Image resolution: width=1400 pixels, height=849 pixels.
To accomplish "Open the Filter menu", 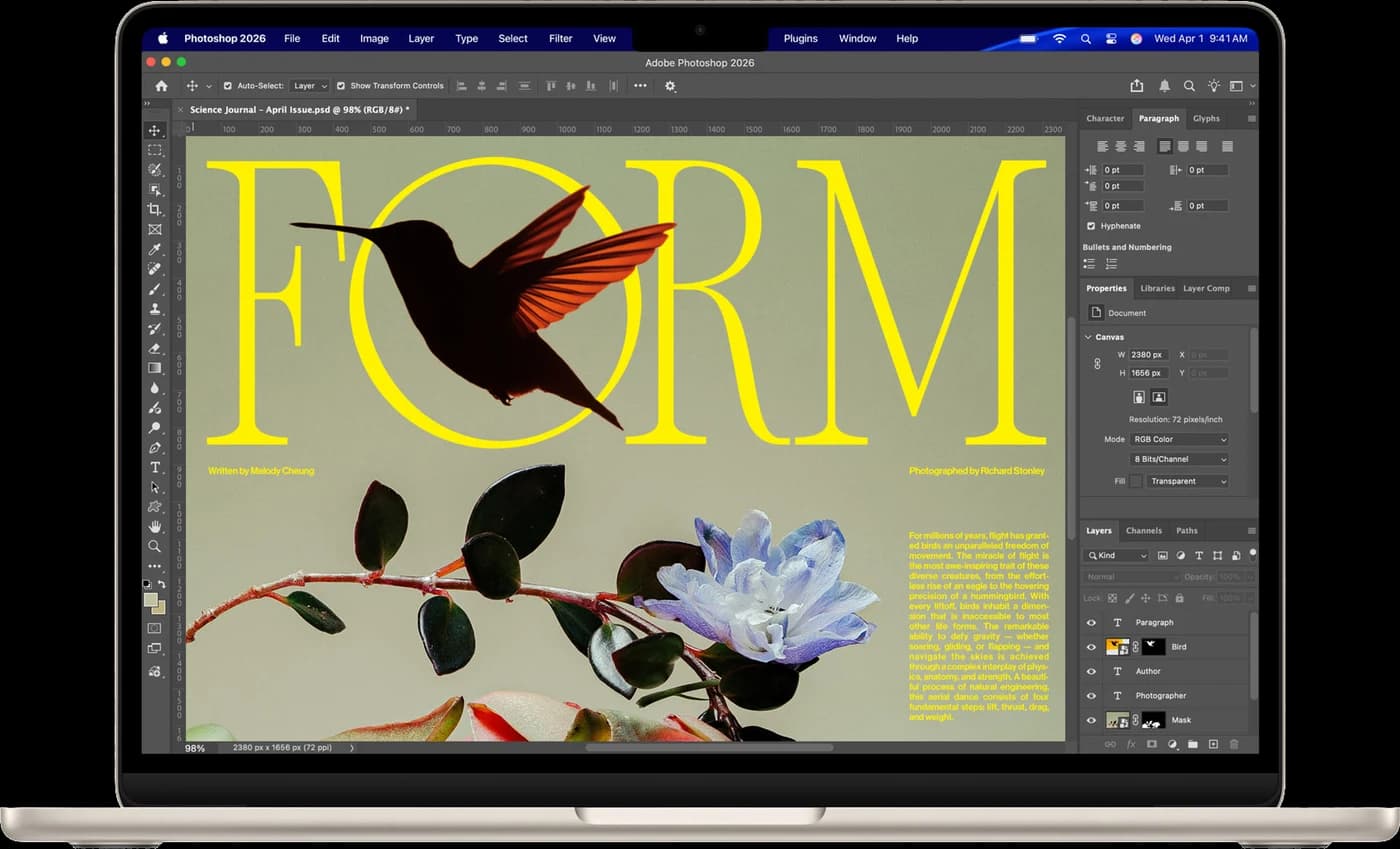I will (560, 38).
